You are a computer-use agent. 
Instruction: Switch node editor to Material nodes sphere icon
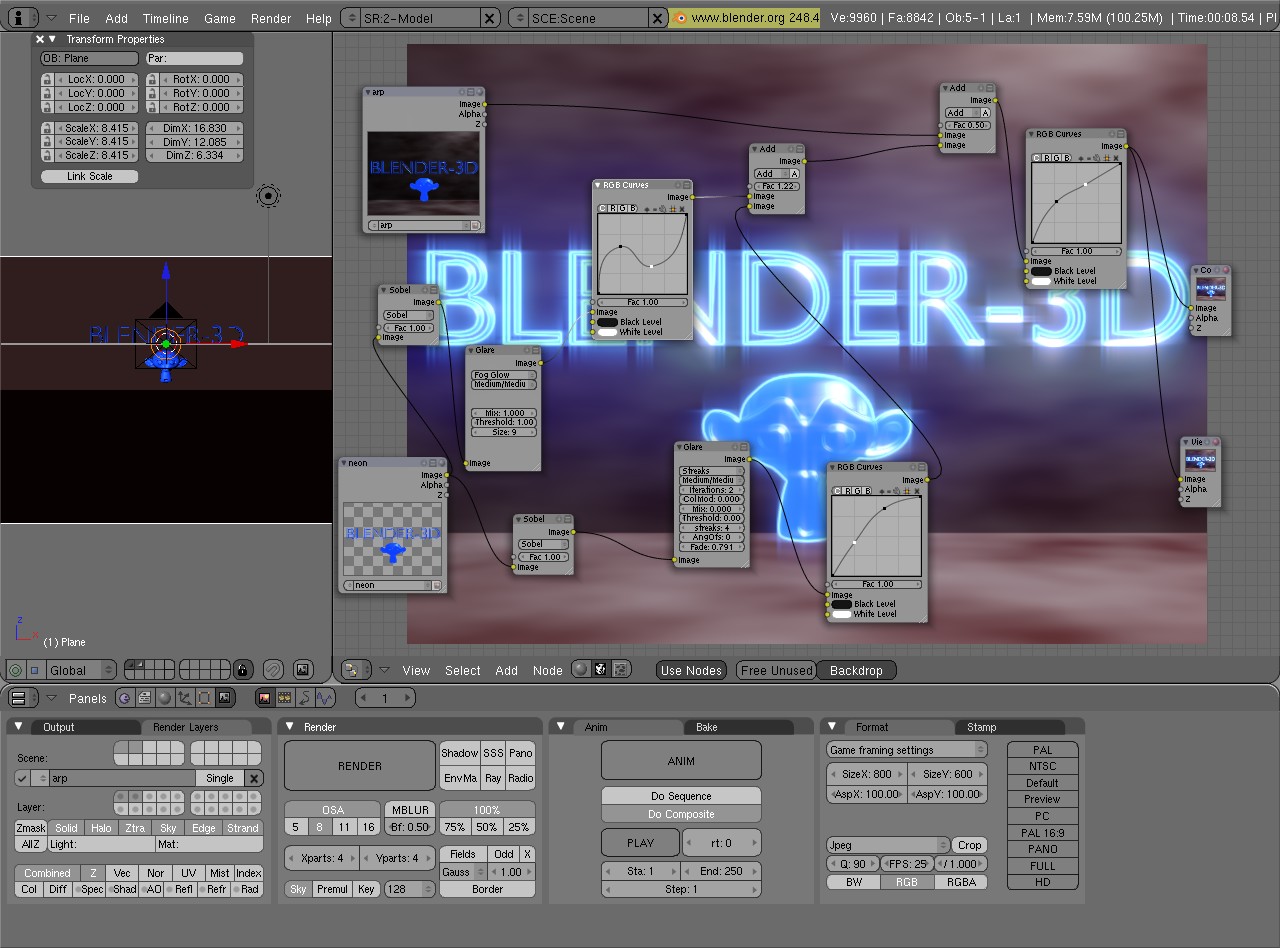[581, 669]
